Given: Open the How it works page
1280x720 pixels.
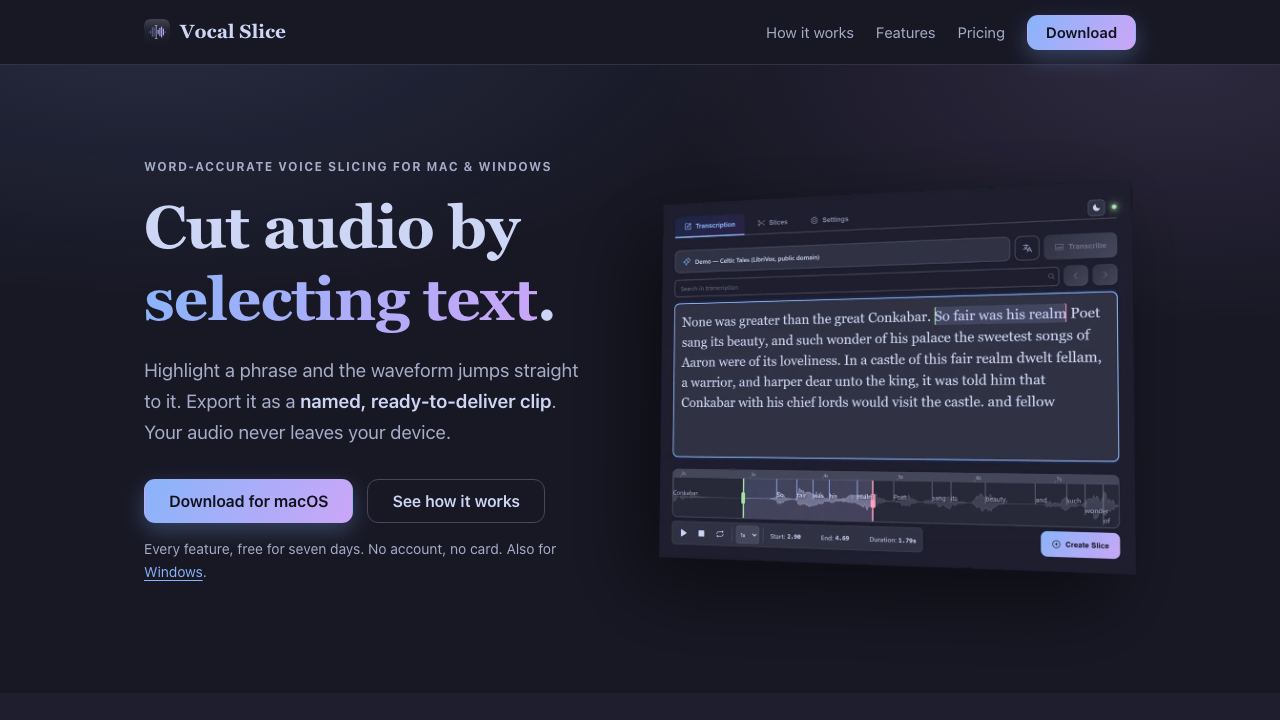Looking at the screenshot, I should click(x=810, y=33).
